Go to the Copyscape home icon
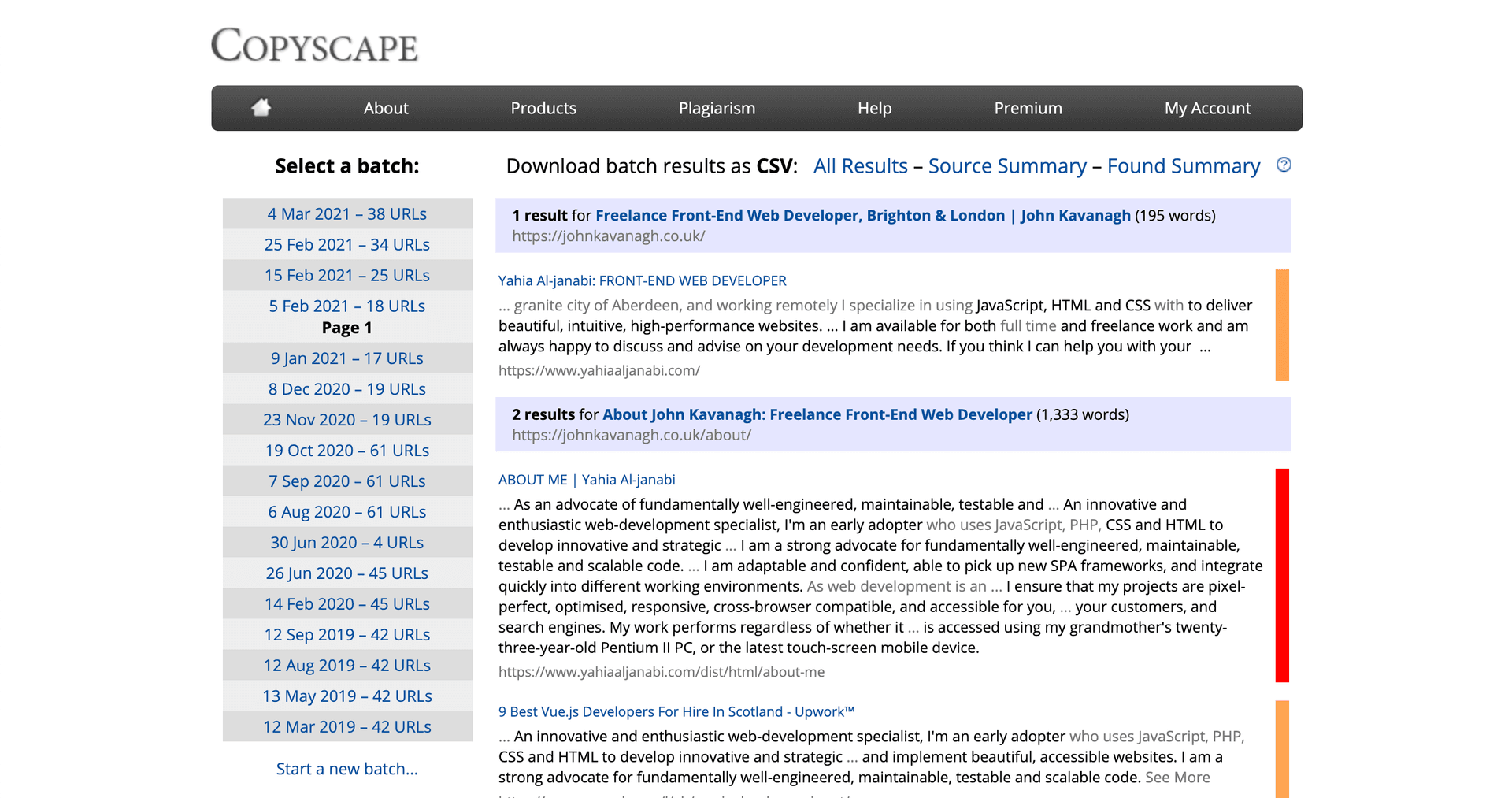1512x798 pixels. (261, 107)
